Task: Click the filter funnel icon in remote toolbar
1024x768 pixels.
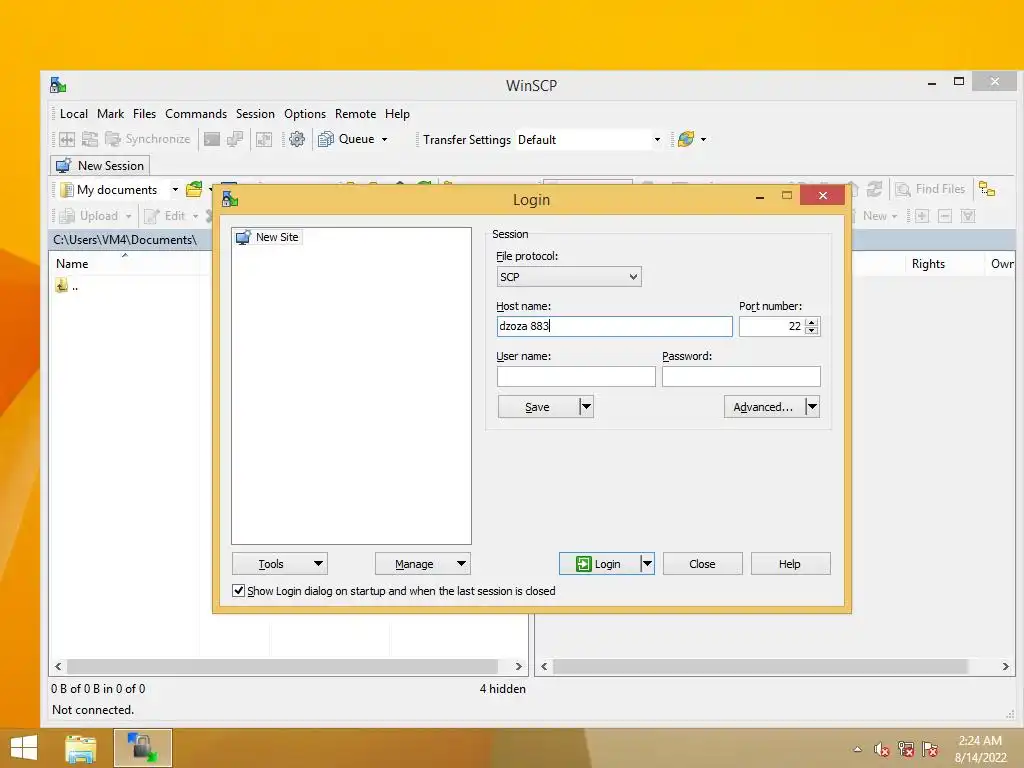Action: [x=968, y=216]
